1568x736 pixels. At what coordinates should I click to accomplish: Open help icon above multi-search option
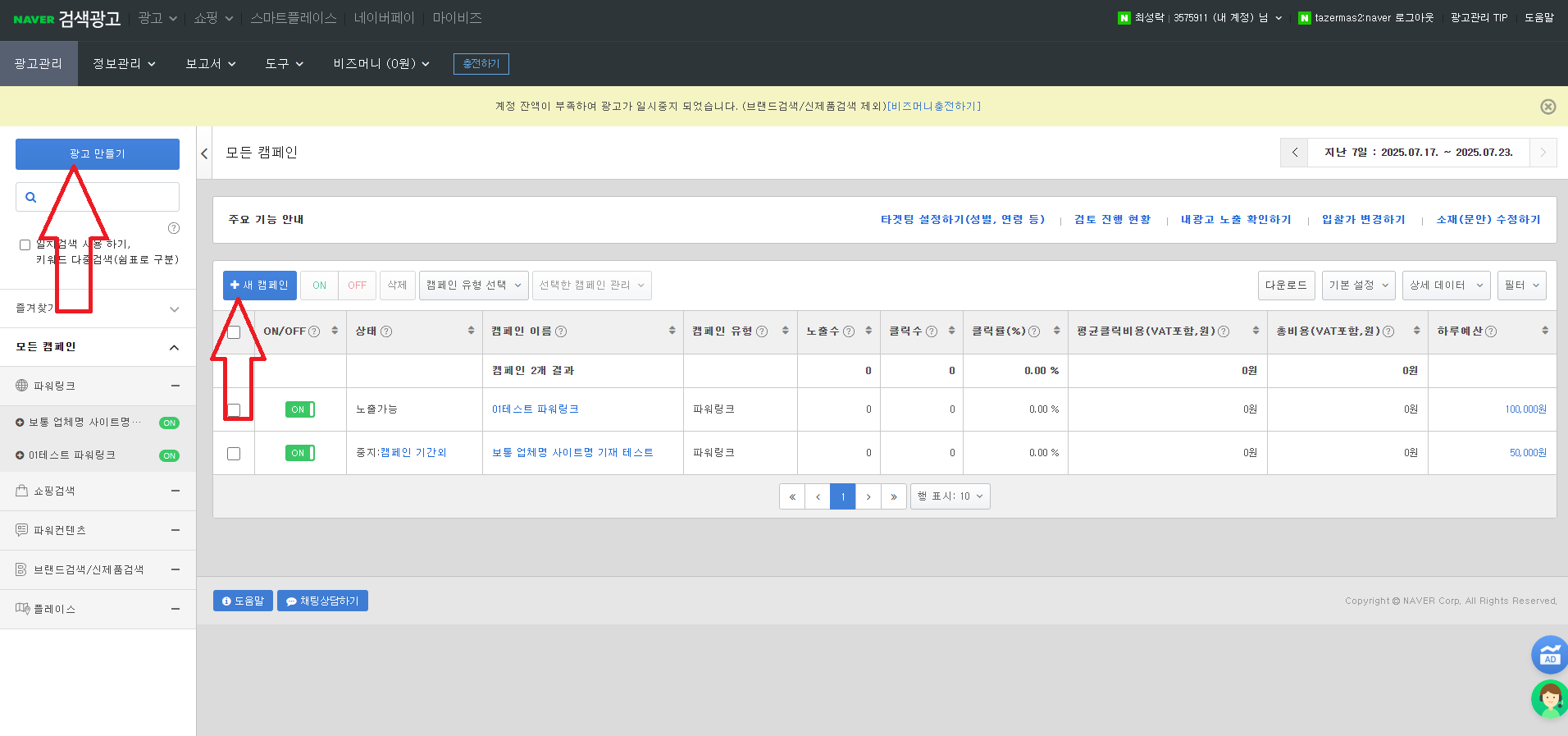(x=174, y=228)
